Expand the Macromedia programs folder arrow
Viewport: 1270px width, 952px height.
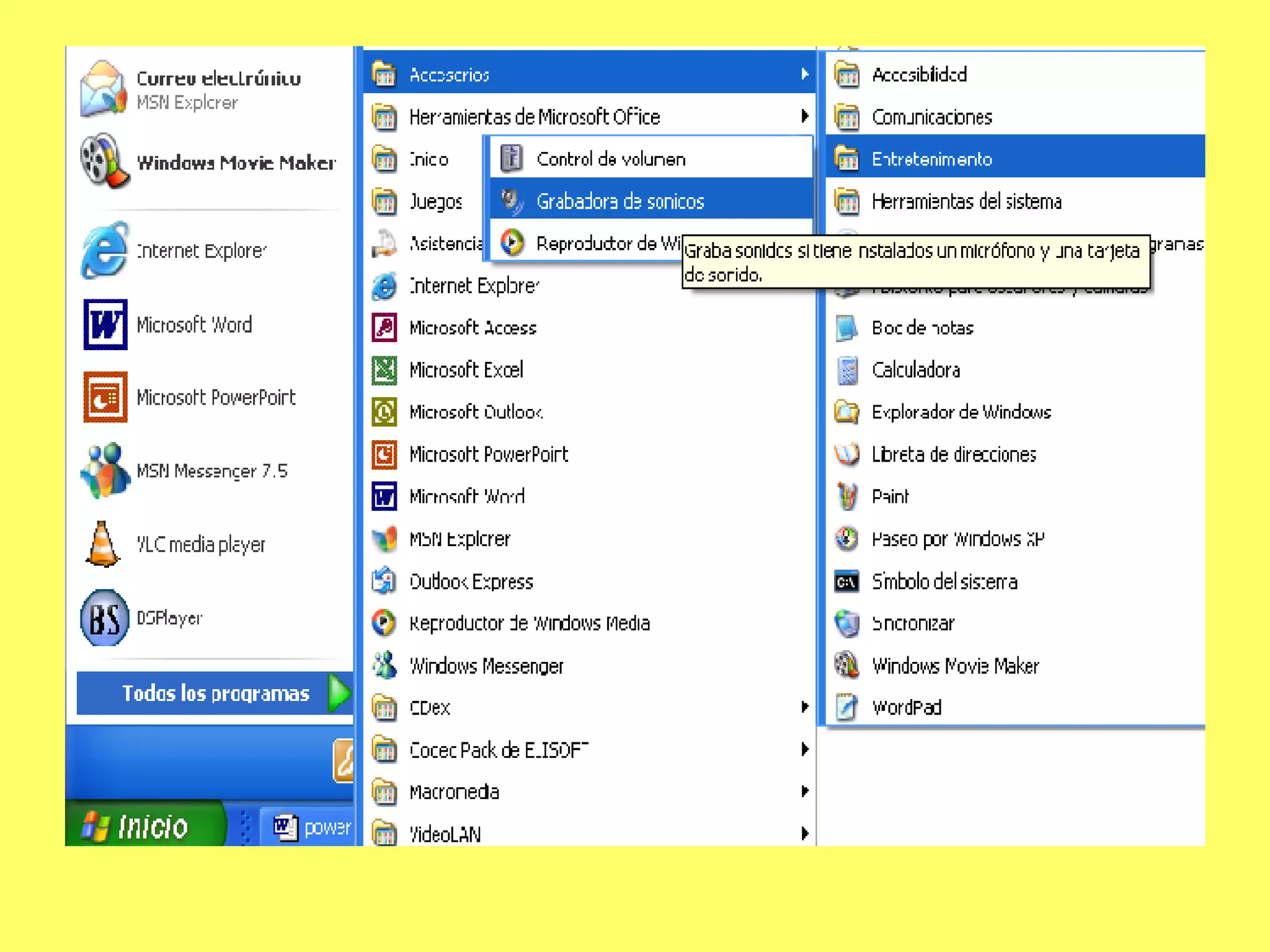coord(804,791)
